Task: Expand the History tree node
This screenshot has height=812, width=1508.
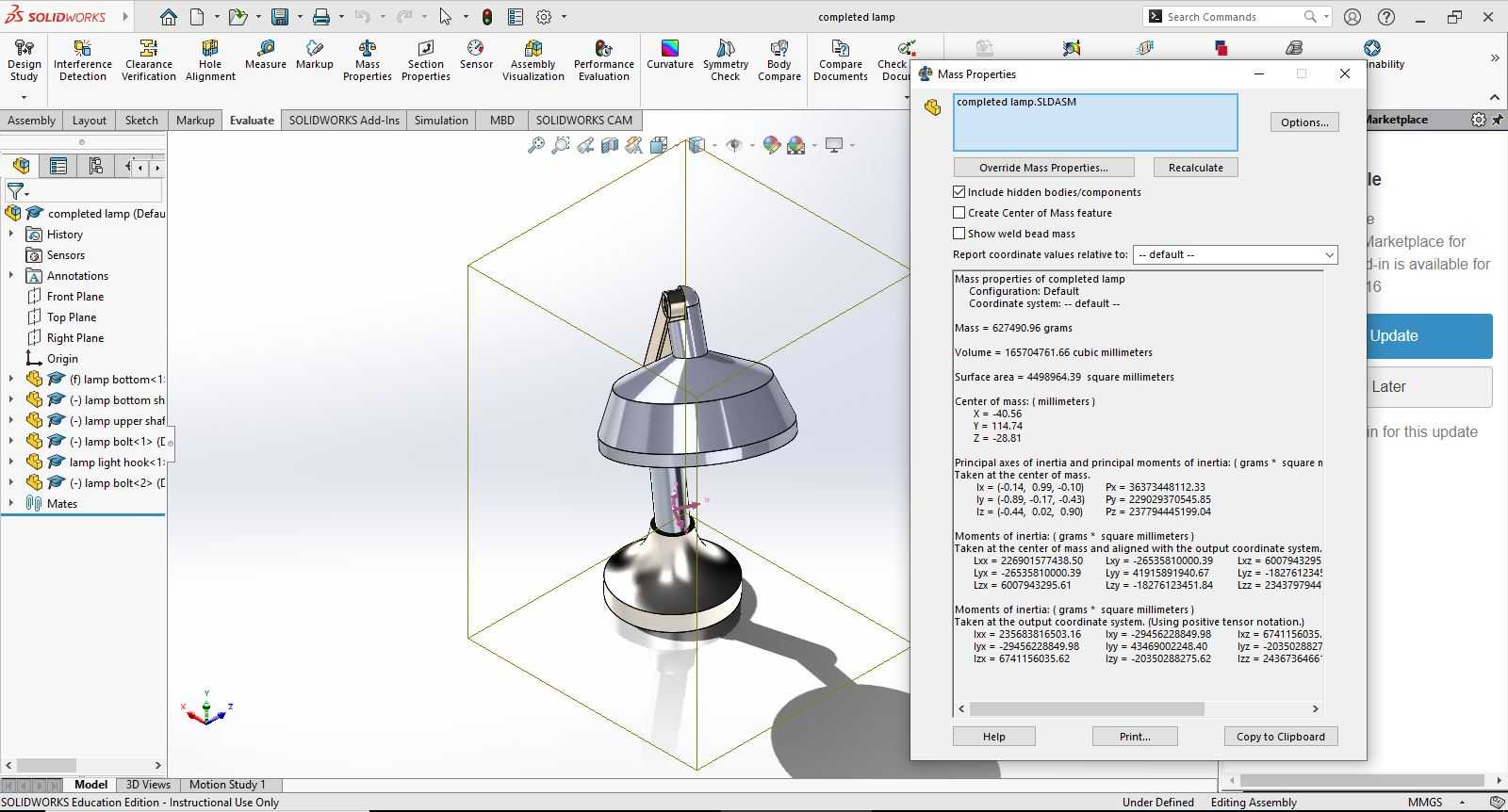Action: [11, 234]
